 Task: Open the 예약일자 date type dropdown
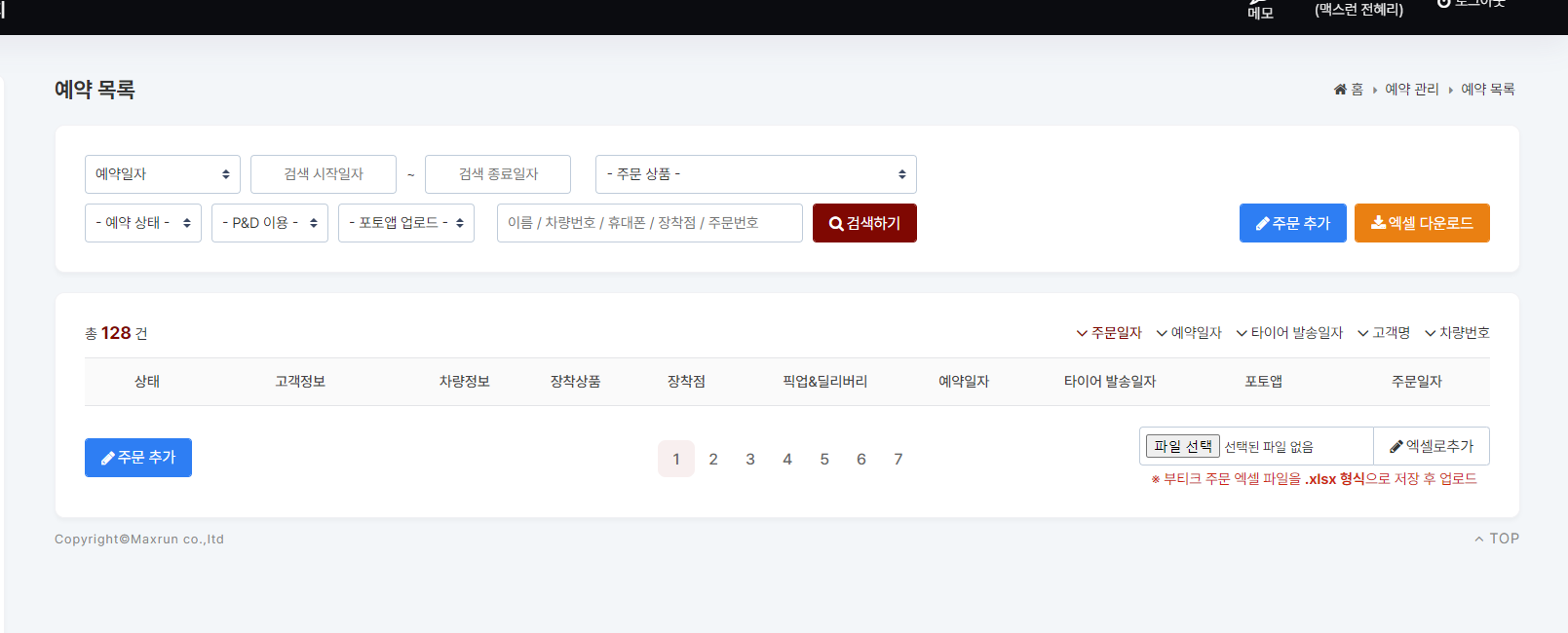tap(163, 174)
